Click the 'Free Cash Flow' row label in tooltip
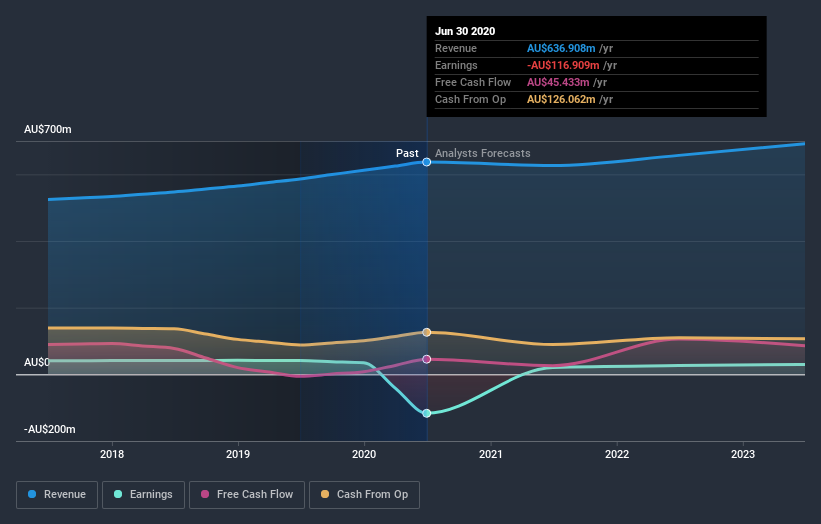The width and height of the screenshot is (821, 524). click(473, 82)
